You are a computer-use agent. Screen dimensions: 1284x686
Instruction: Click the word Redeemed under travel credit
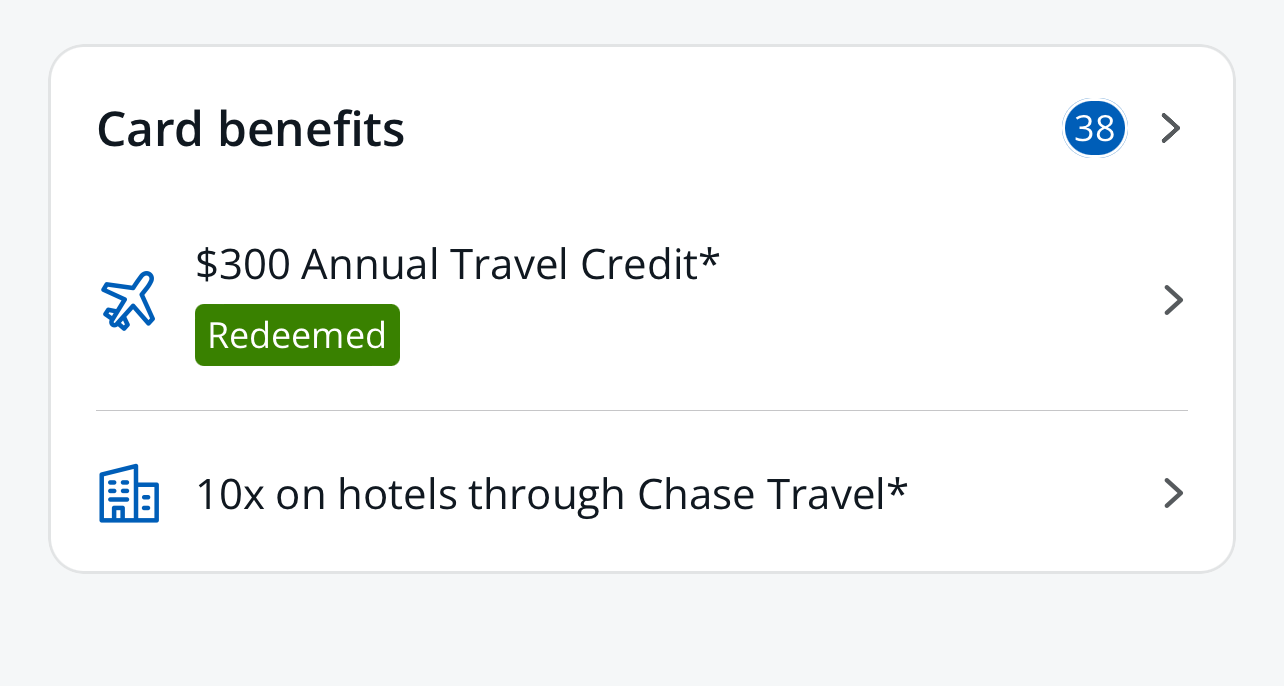click(297, 335)
